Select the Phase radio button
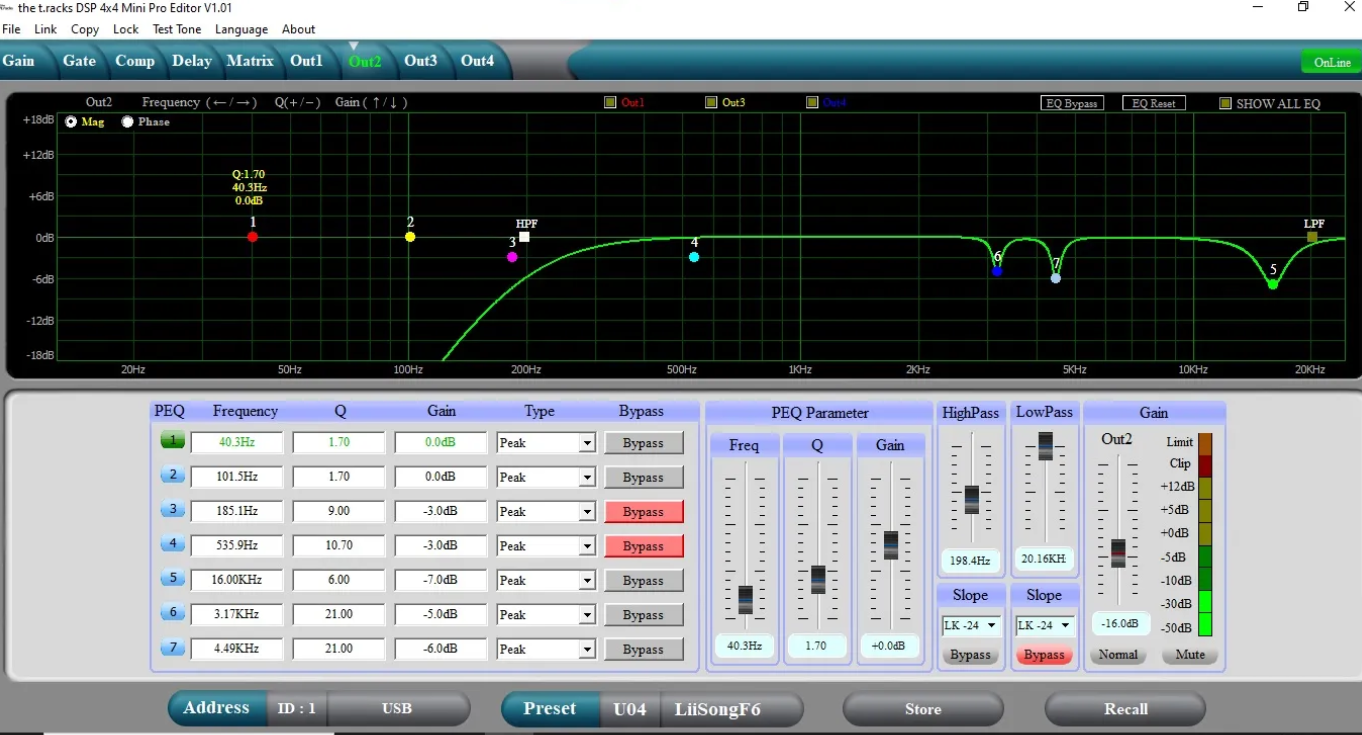 click(x=127, y=122)
